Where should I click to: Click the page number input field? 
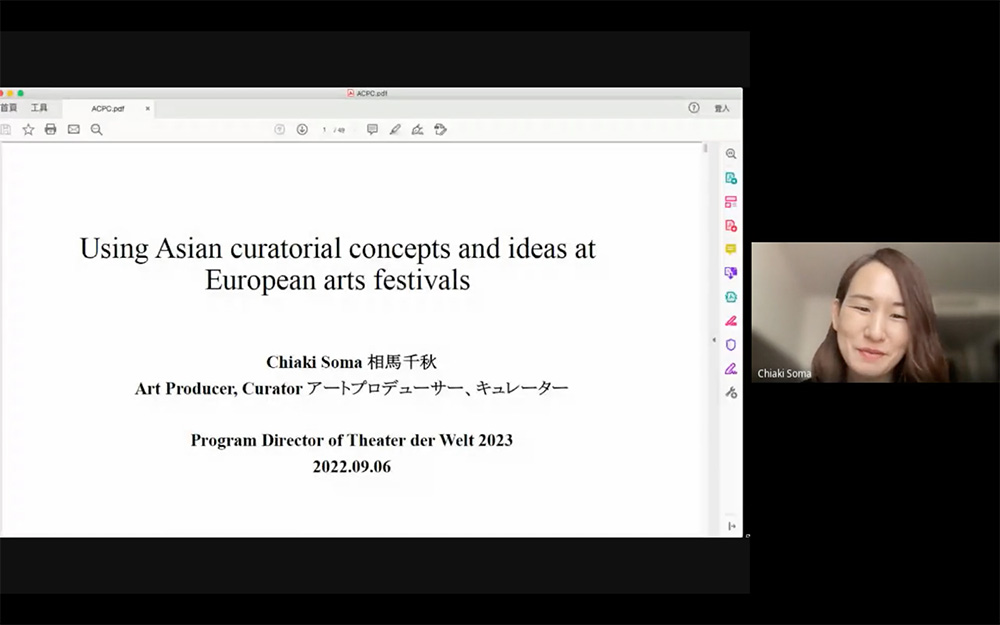324,129
